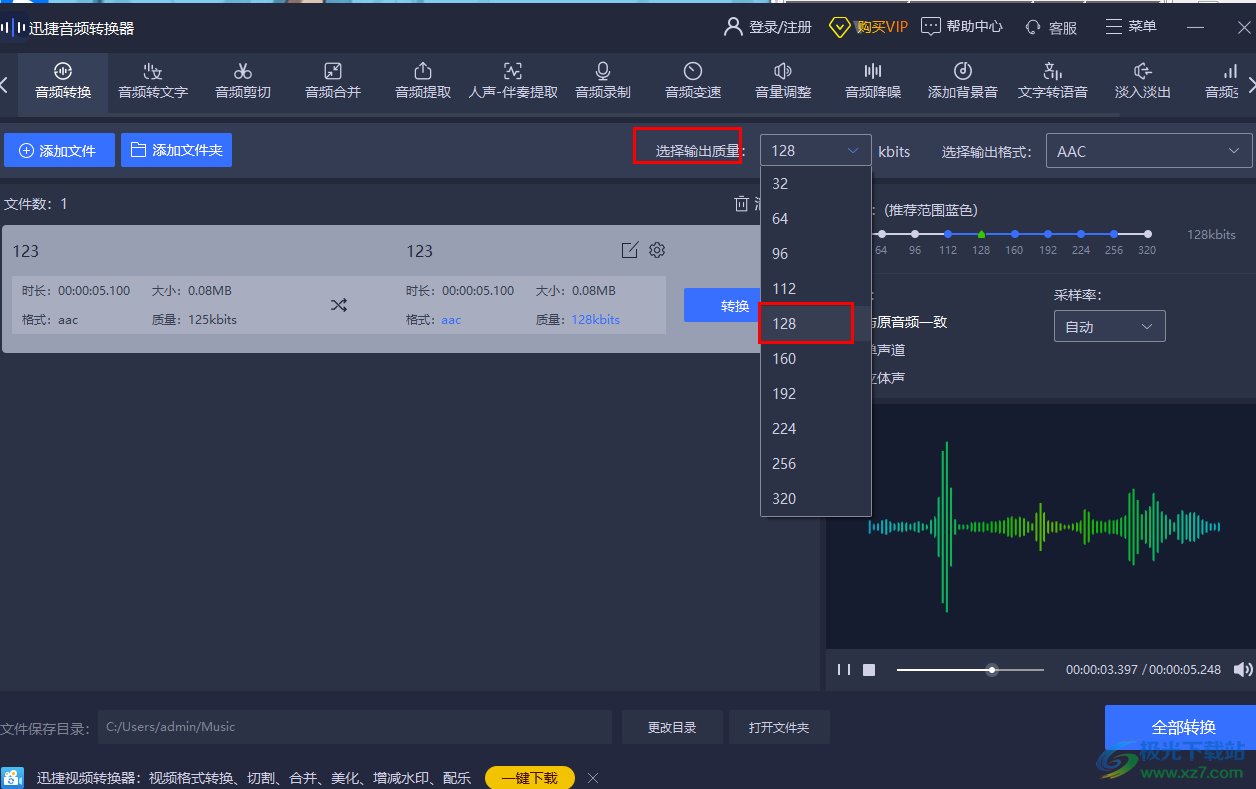Screen dimensions: 1256x789
Task: Open the 添加背景音 background music tool
Action: [x=963, y=81]
